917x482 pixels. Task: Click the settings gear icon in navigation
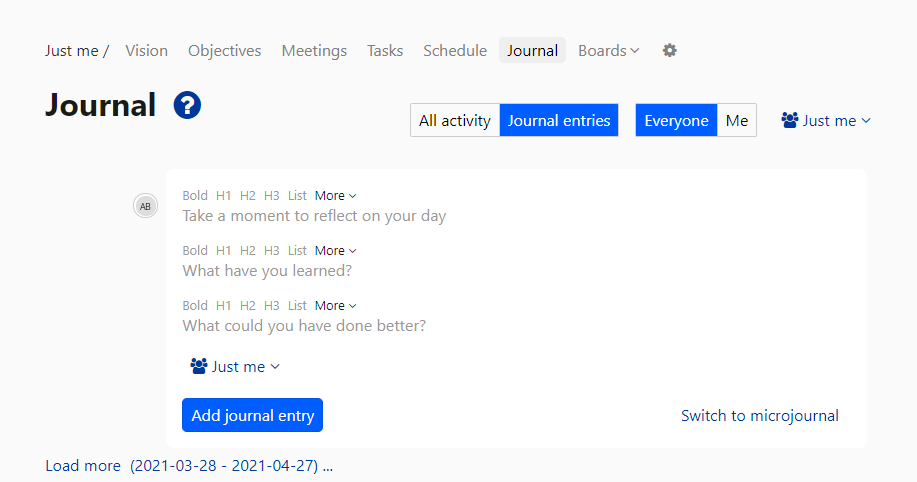tap(669, 50)
